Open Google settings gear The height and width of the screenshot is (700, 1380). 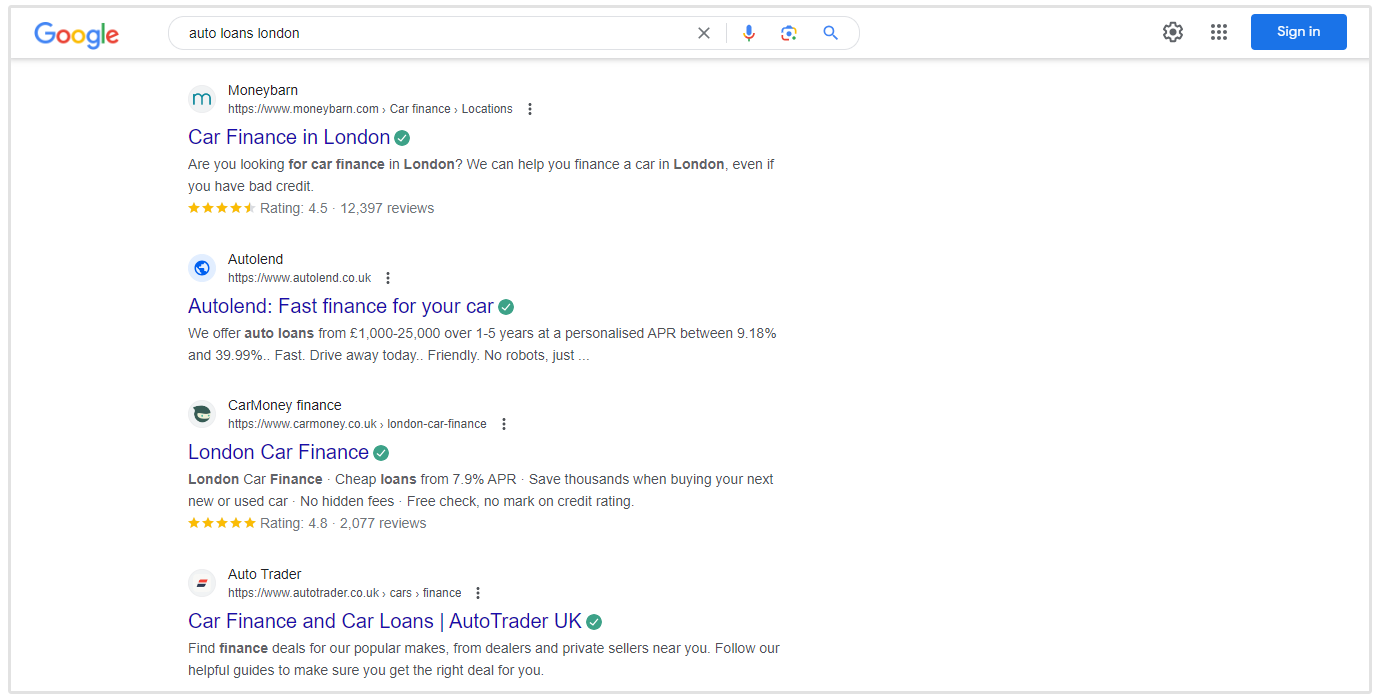1173,32
